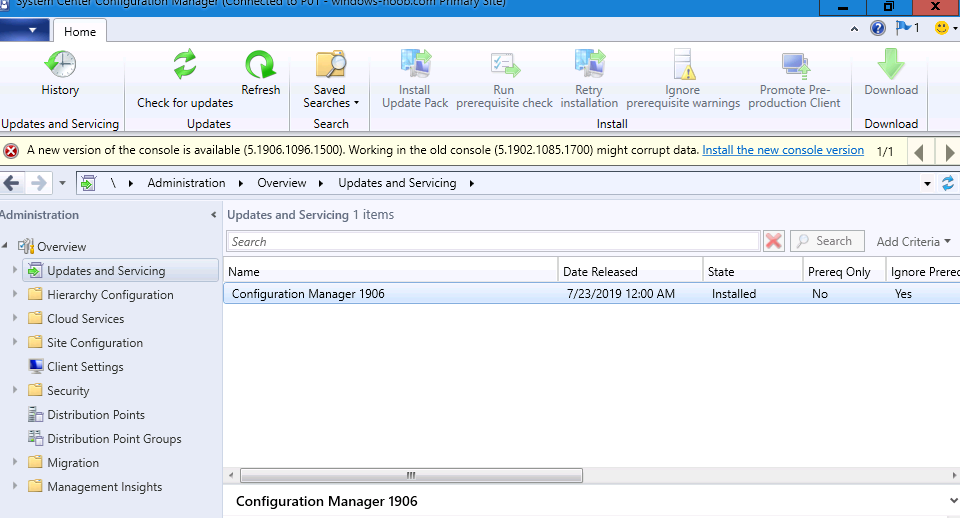Screen dimensions: 960x518
Task: Sort by Date Released column
Action: click(x=630, y=271)
